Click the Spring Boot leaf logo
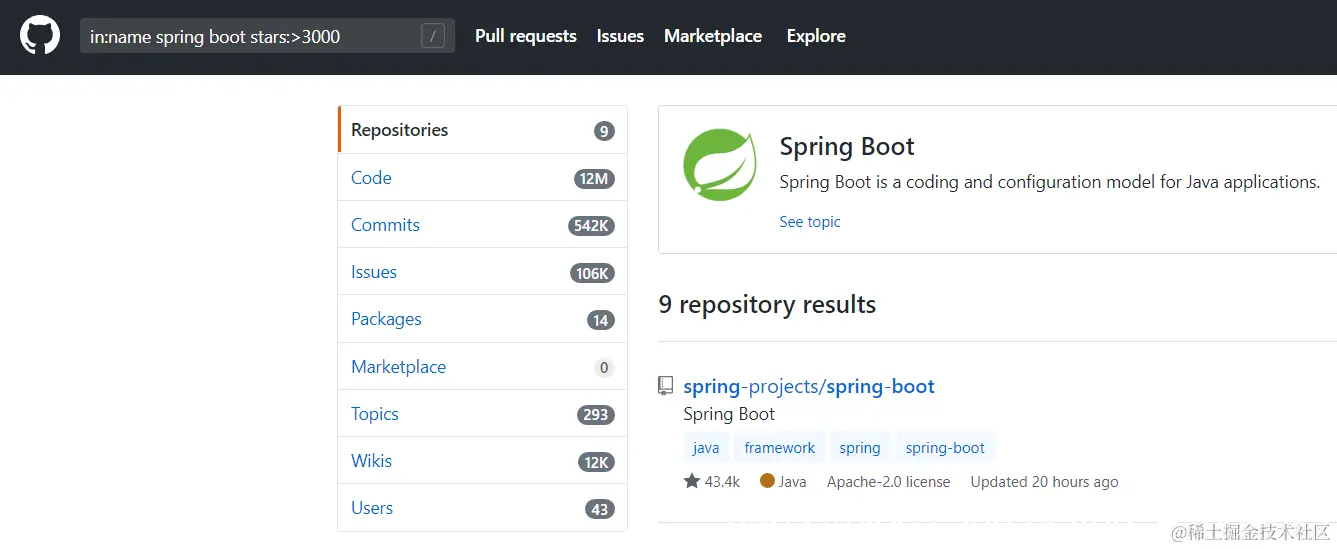Screen dimensions: 1337x549 tap(719, 165)
